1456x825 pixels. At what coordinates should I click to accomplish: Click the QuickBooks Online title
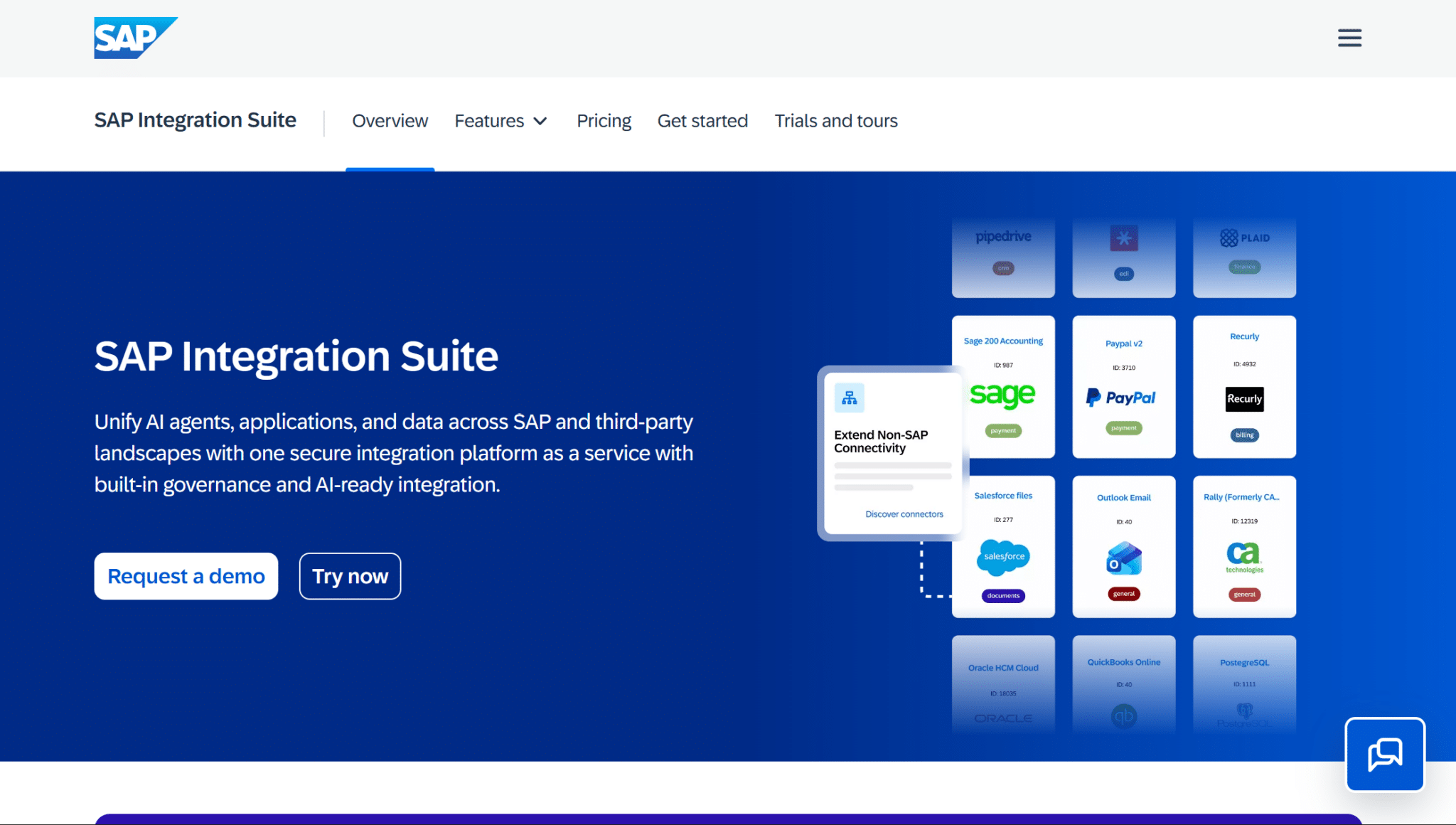(1124, 662)
